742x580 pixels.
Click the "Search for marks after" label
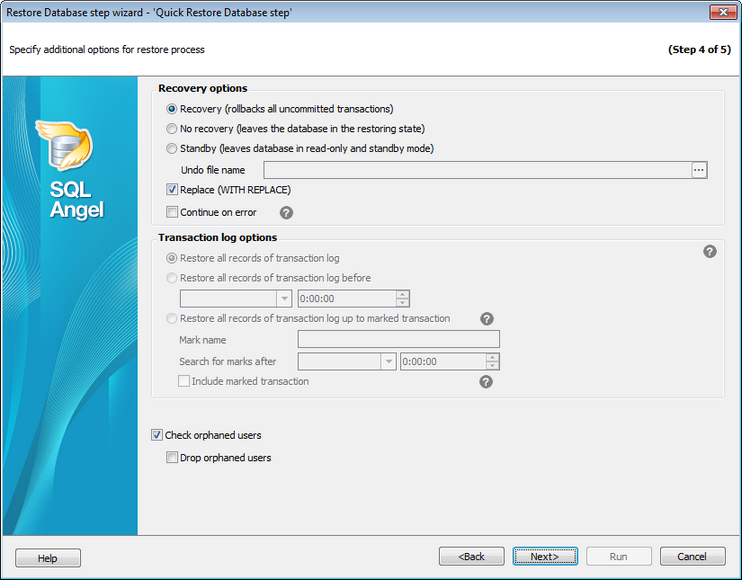(x=228, y=361)
